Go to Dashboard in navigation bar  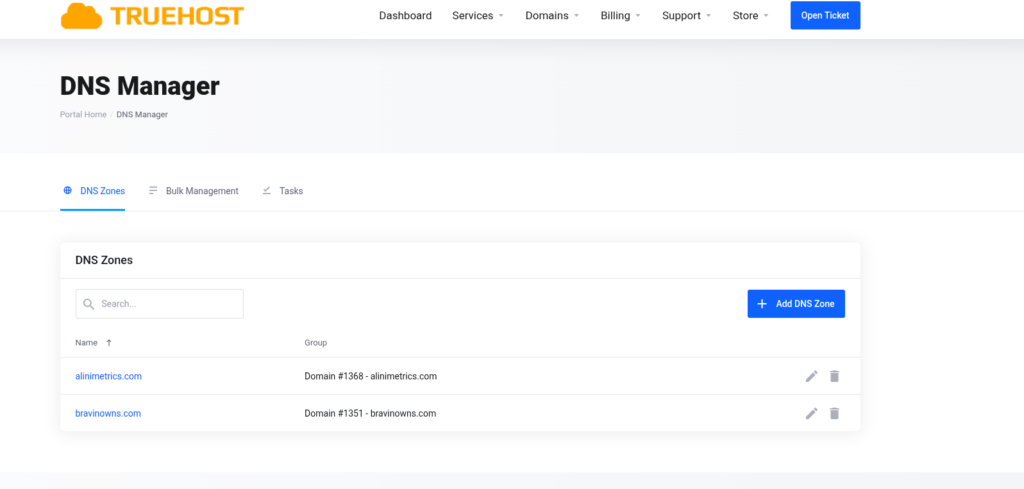pos(405,16)
